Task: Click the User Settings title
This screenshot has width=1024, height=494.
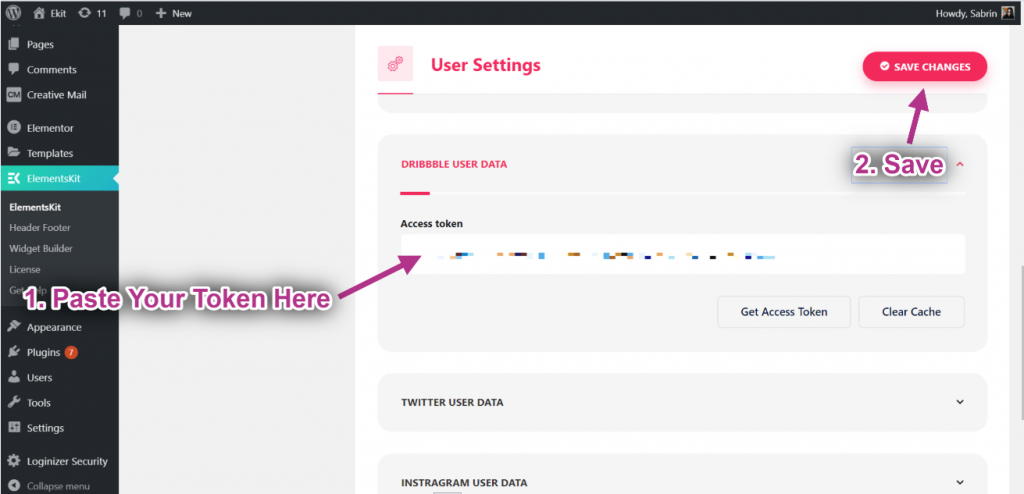Action: (x=485, y=65)
